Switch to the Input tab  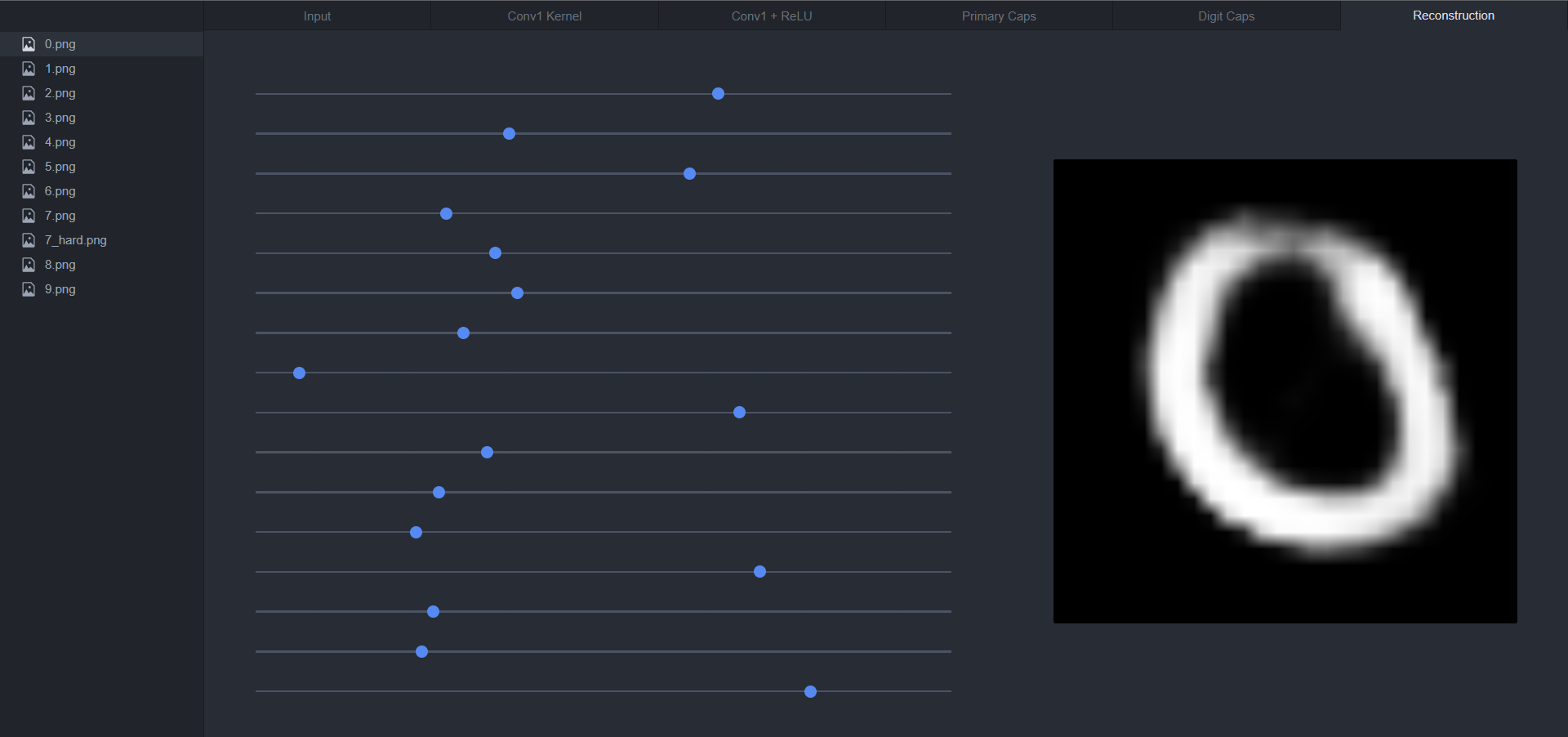[317, 16]
